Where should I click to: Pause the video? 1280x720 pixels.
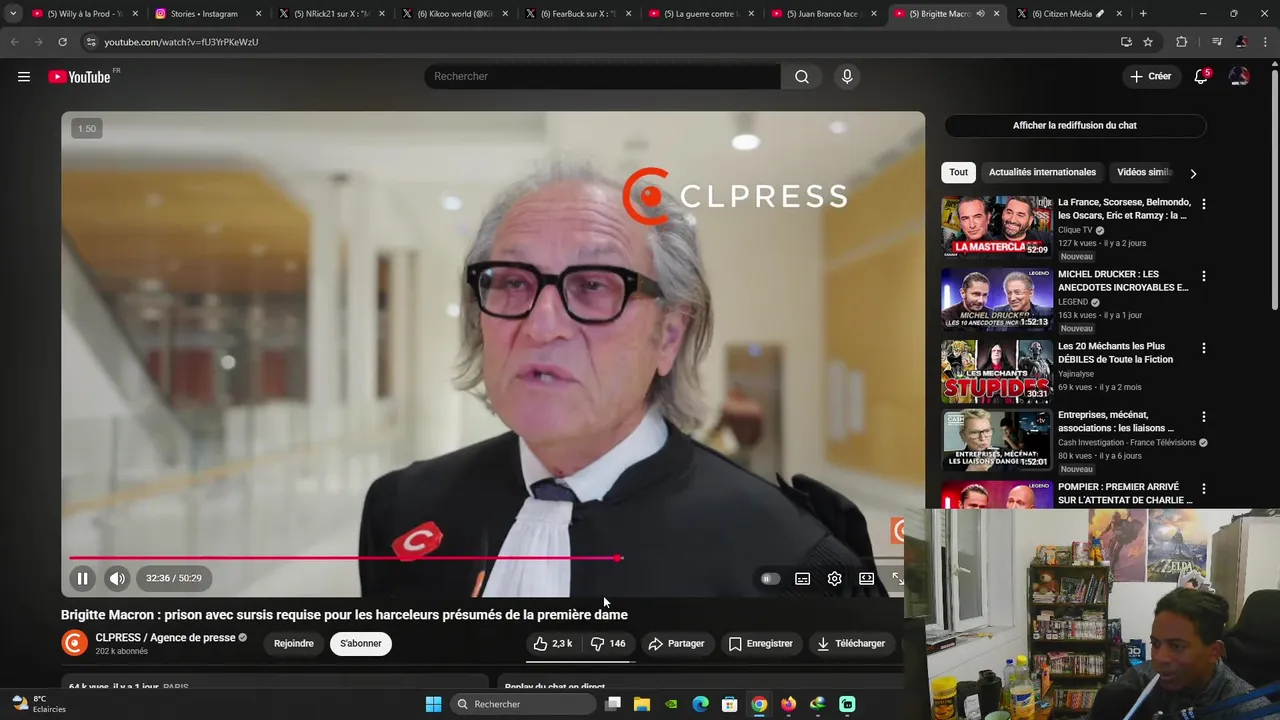[83, 578]
